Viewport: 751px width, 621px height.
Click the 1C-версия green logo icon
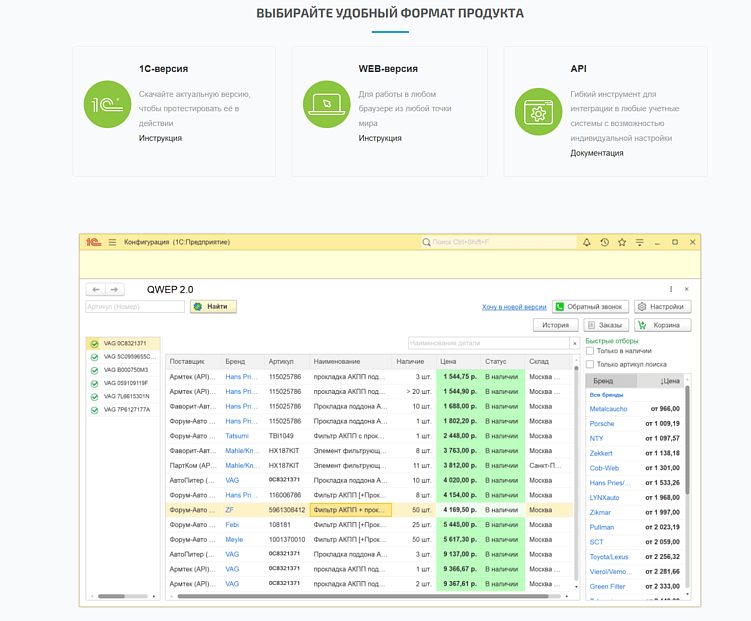coord(108,106)
